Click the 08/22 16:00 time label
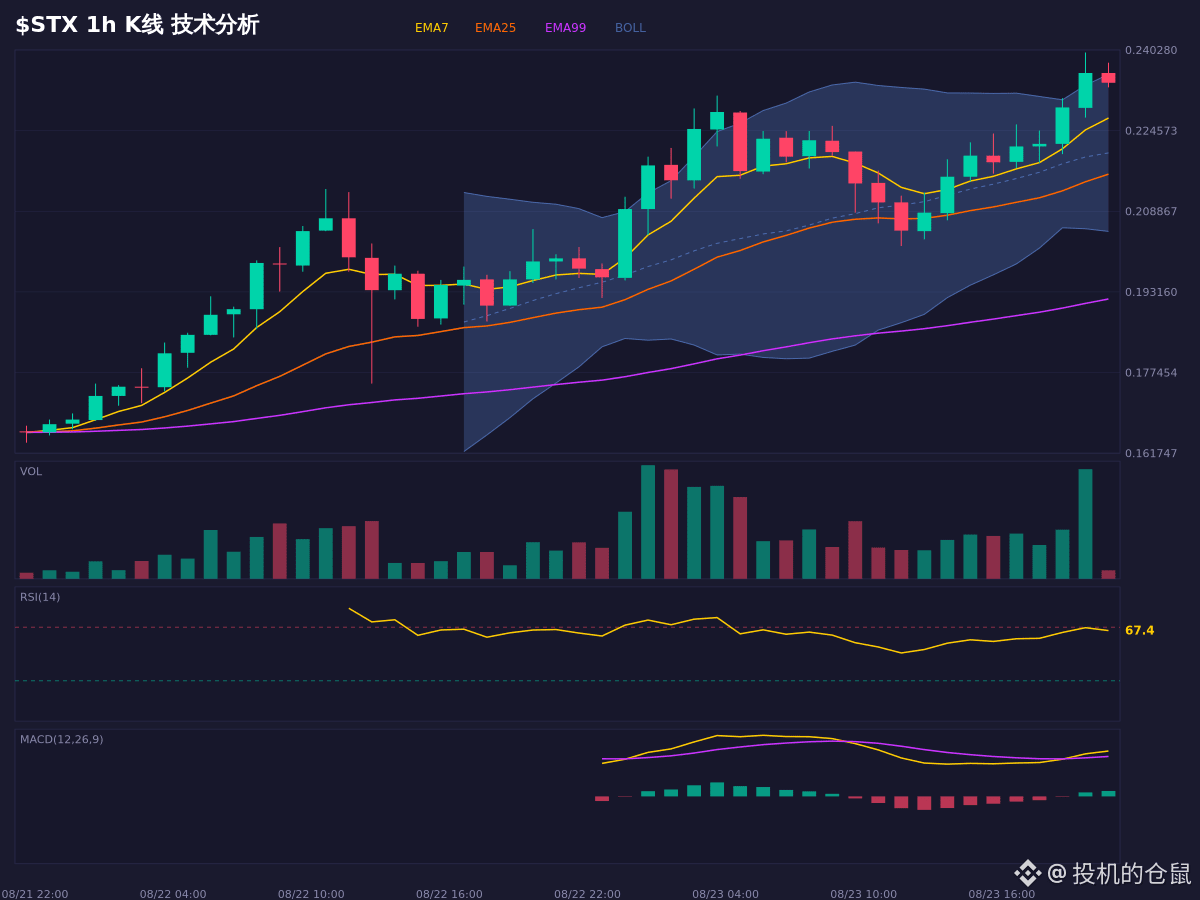Viewport: 1200px width, 900px height. point(449,894)
